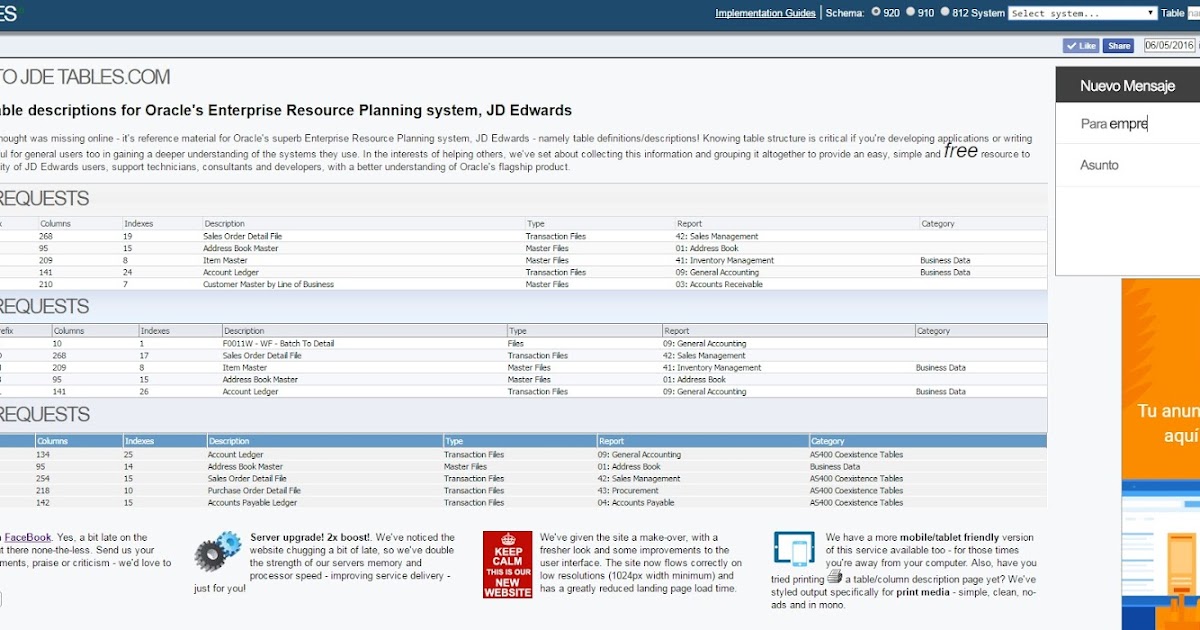
Task: Click the server upgrade gears icon
Action: click(x=218, y=551)
